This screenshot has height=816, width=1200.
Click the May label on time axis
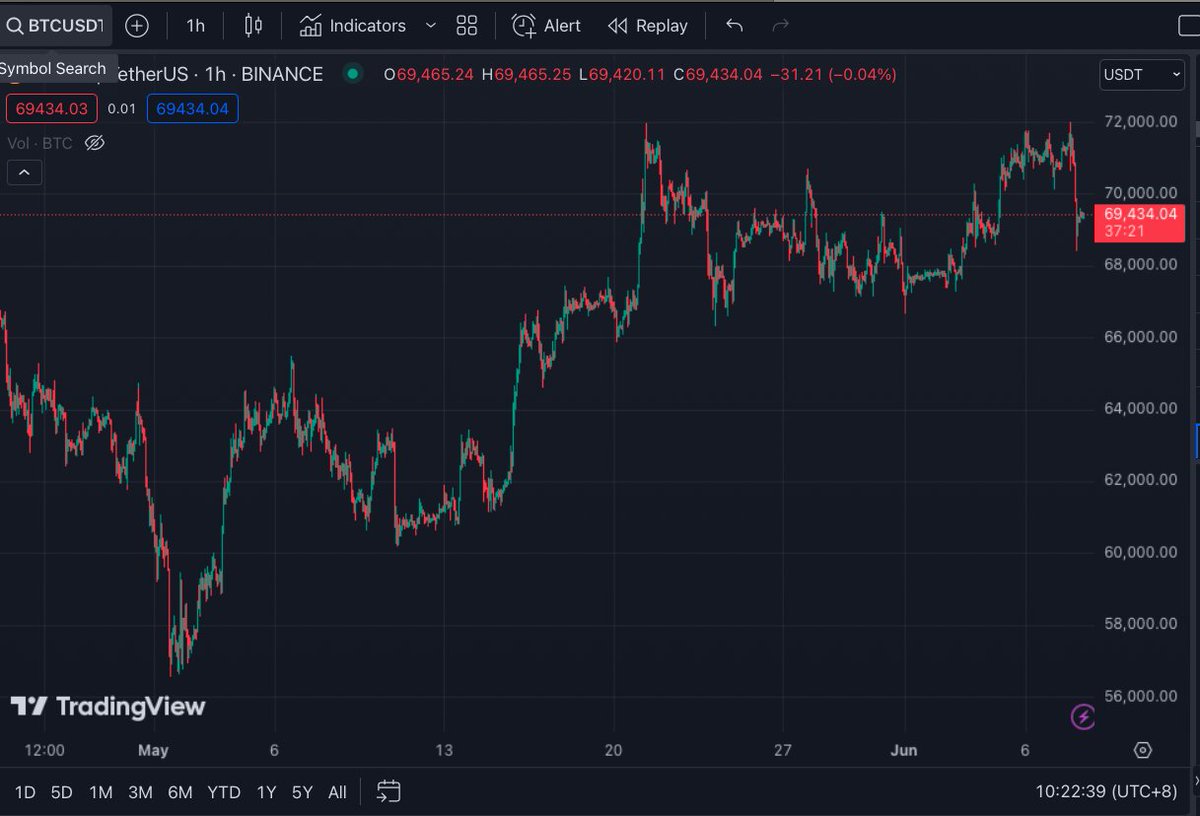pos(153,750)
